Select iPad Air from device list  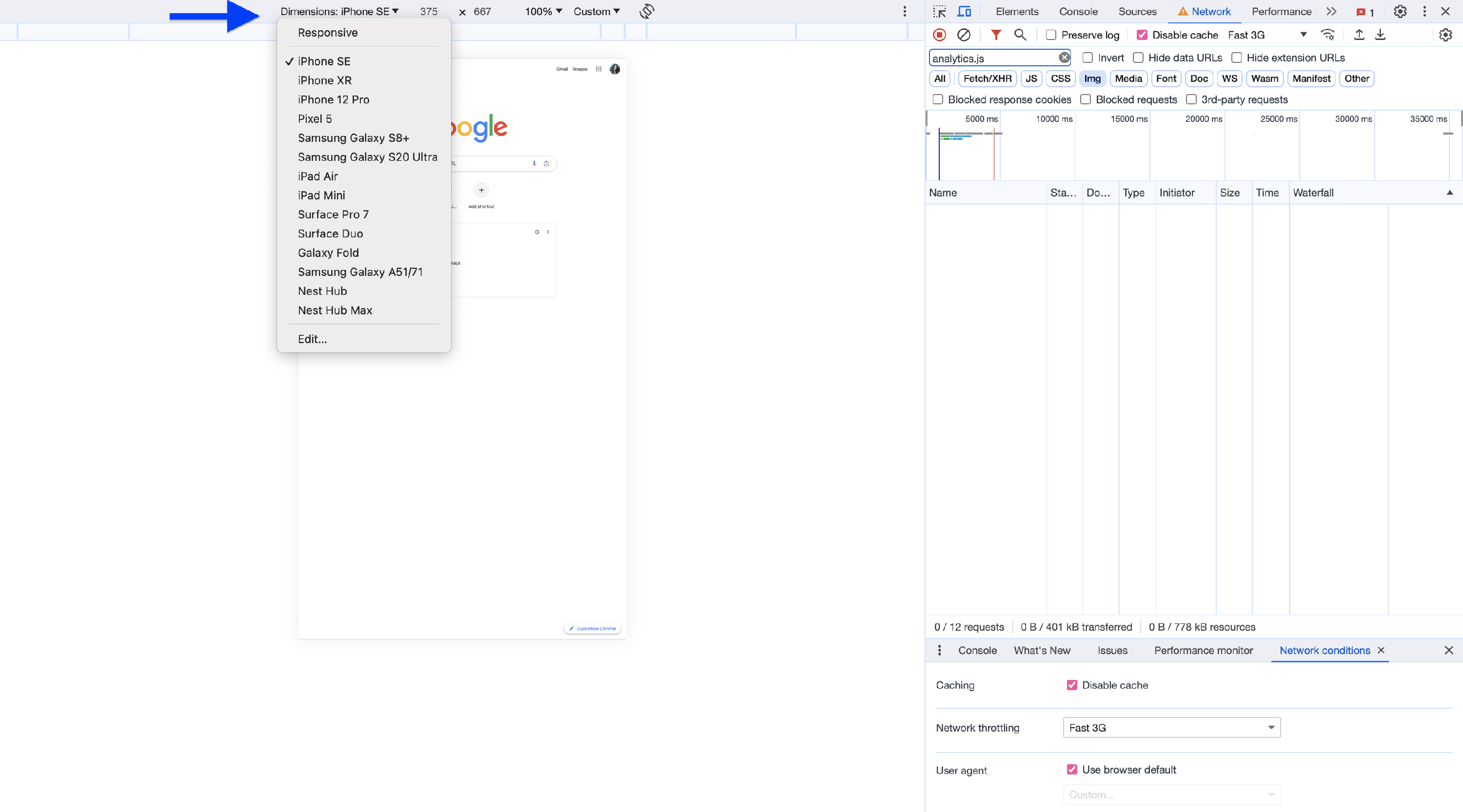pos(317,176)
